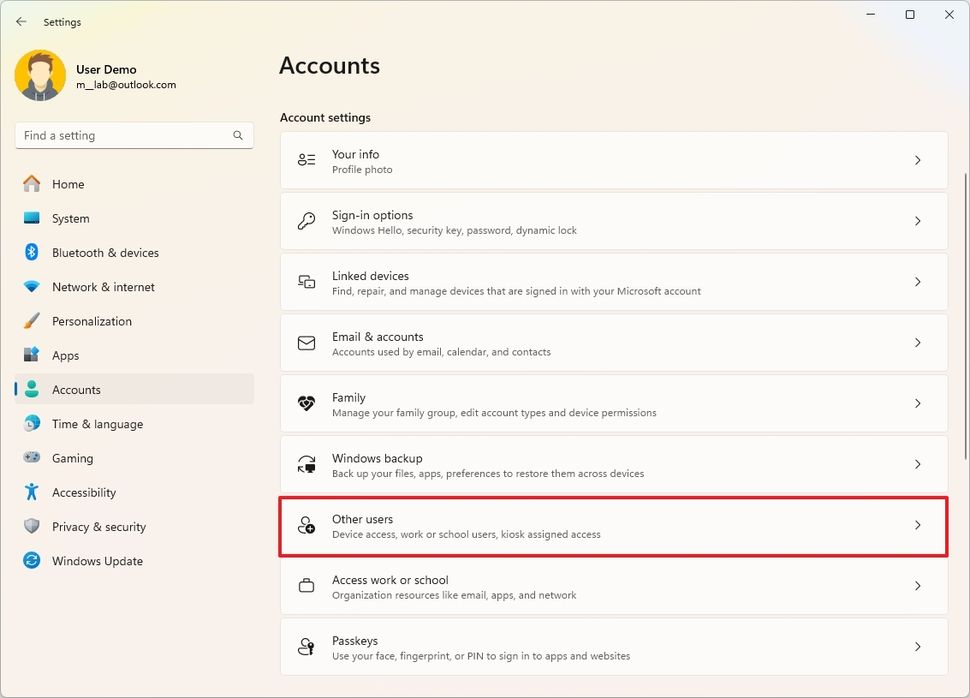Open Linked devices chevron arrow

pyautogui.click(x=917, y=282)
